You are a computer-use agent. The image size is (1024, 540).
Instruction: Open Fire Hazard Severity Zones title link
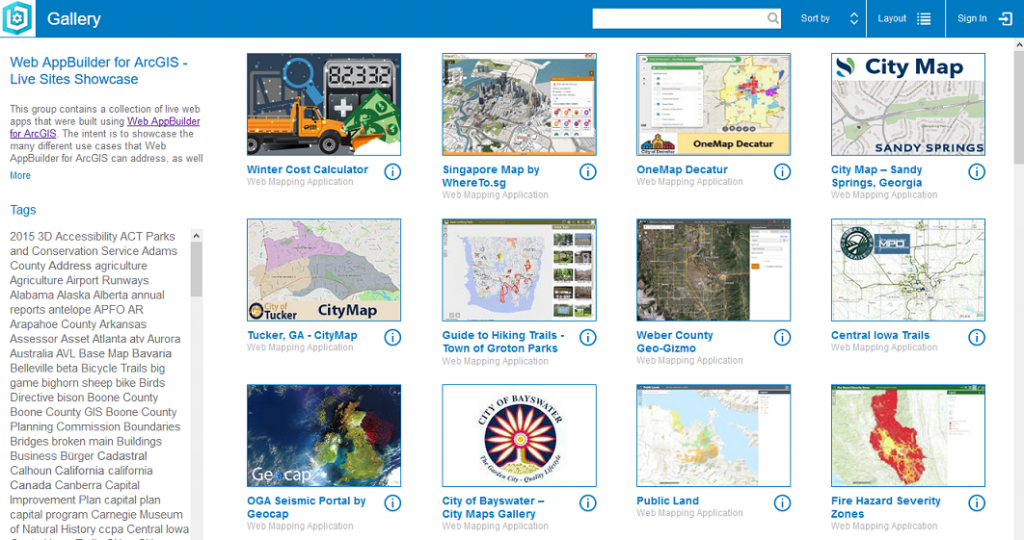point(886,507)
